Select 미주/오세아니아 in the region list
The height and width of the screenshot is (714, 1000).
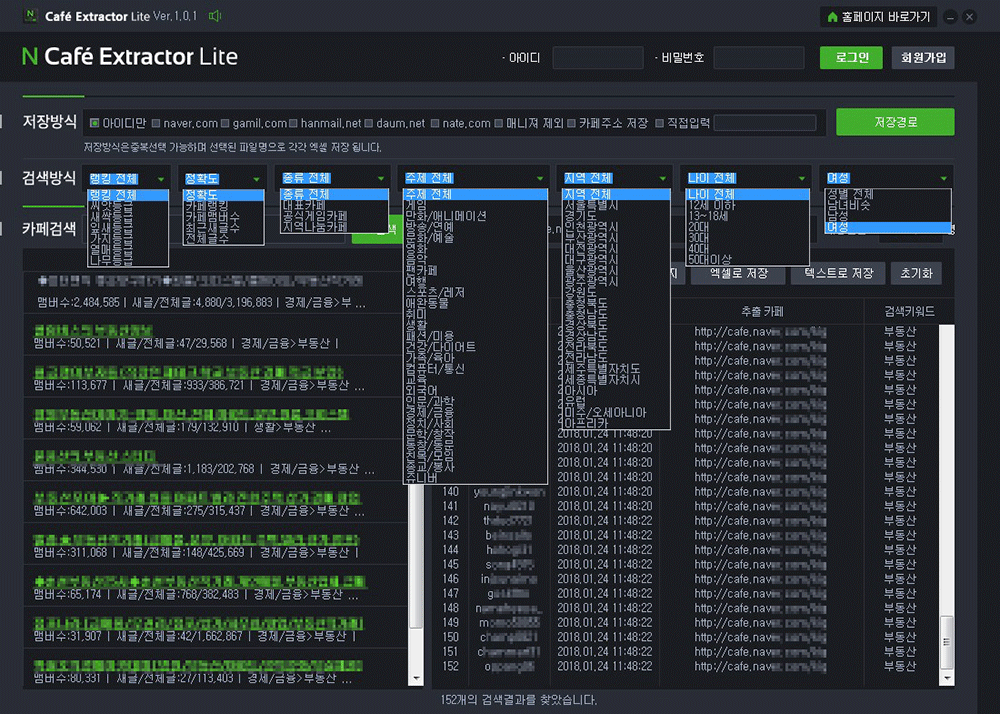coord(616,412)
